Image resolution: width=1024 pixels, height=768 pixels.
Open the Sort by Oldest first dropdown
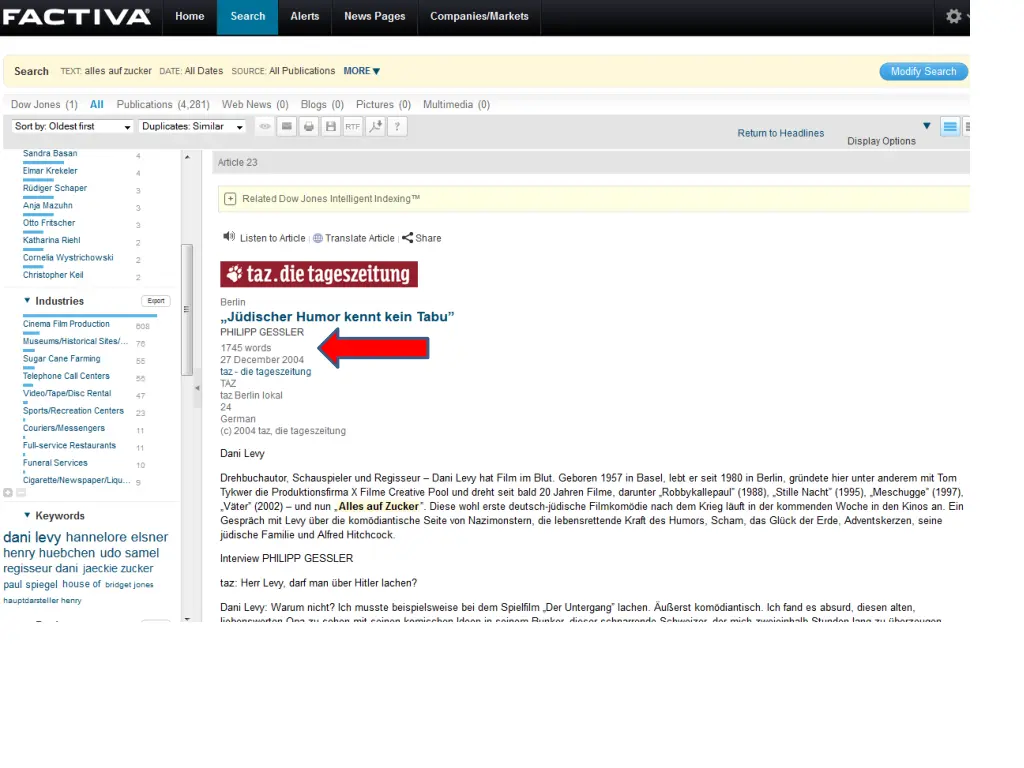[72, 126]
